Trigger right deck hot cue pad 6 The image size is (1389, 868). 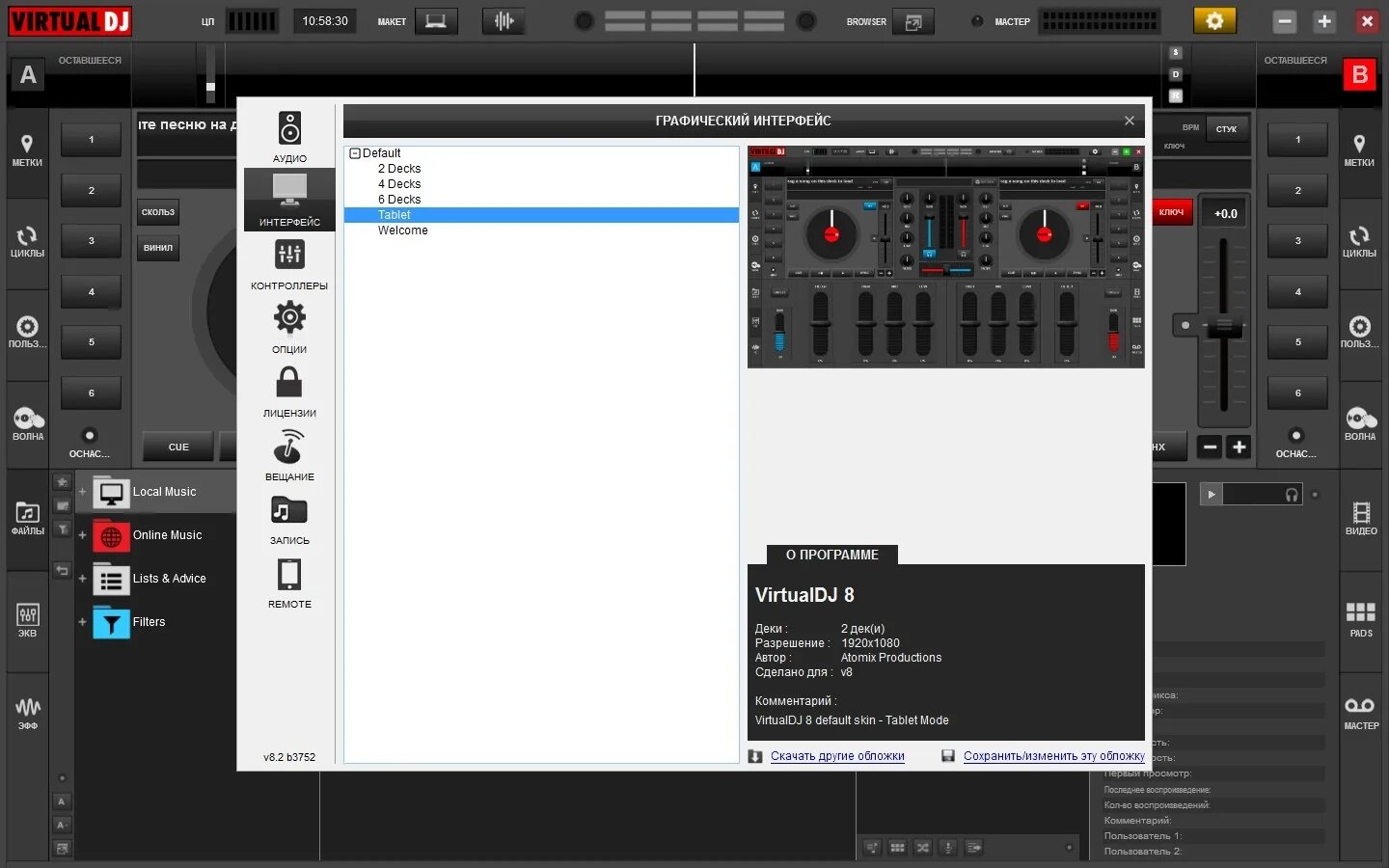[x=1297, y=393]
